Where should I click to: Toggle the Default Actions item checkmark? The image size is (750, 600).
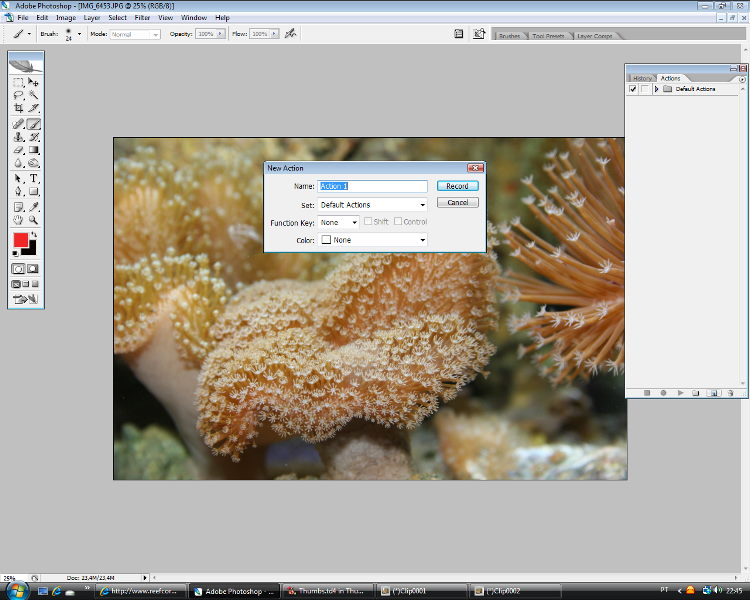pyautogui.click(x=633, y=89)
